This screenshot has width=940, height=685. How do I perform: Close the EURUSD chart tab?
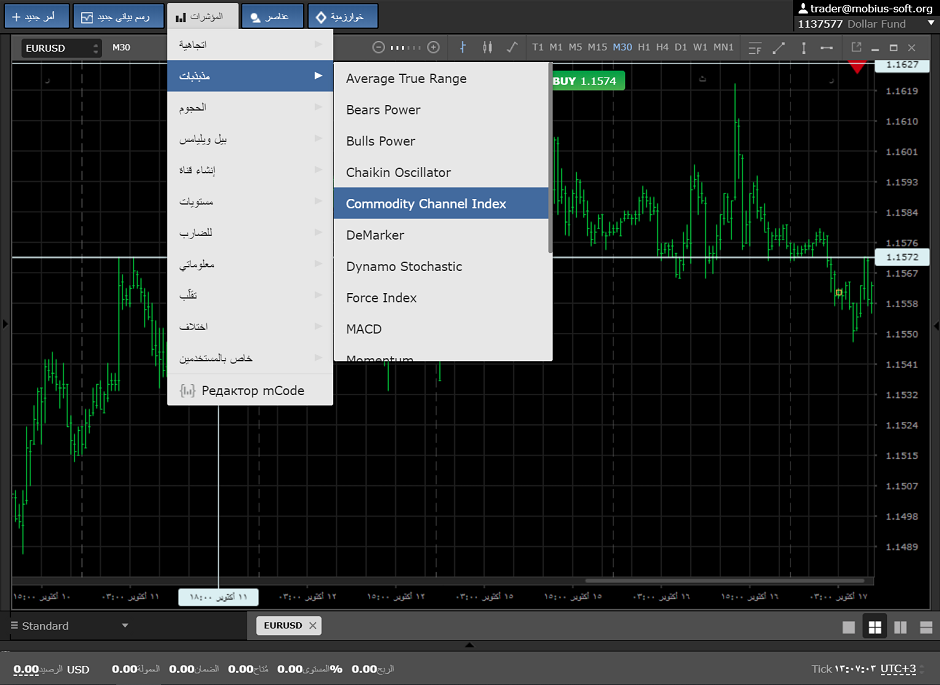(313, 626)
